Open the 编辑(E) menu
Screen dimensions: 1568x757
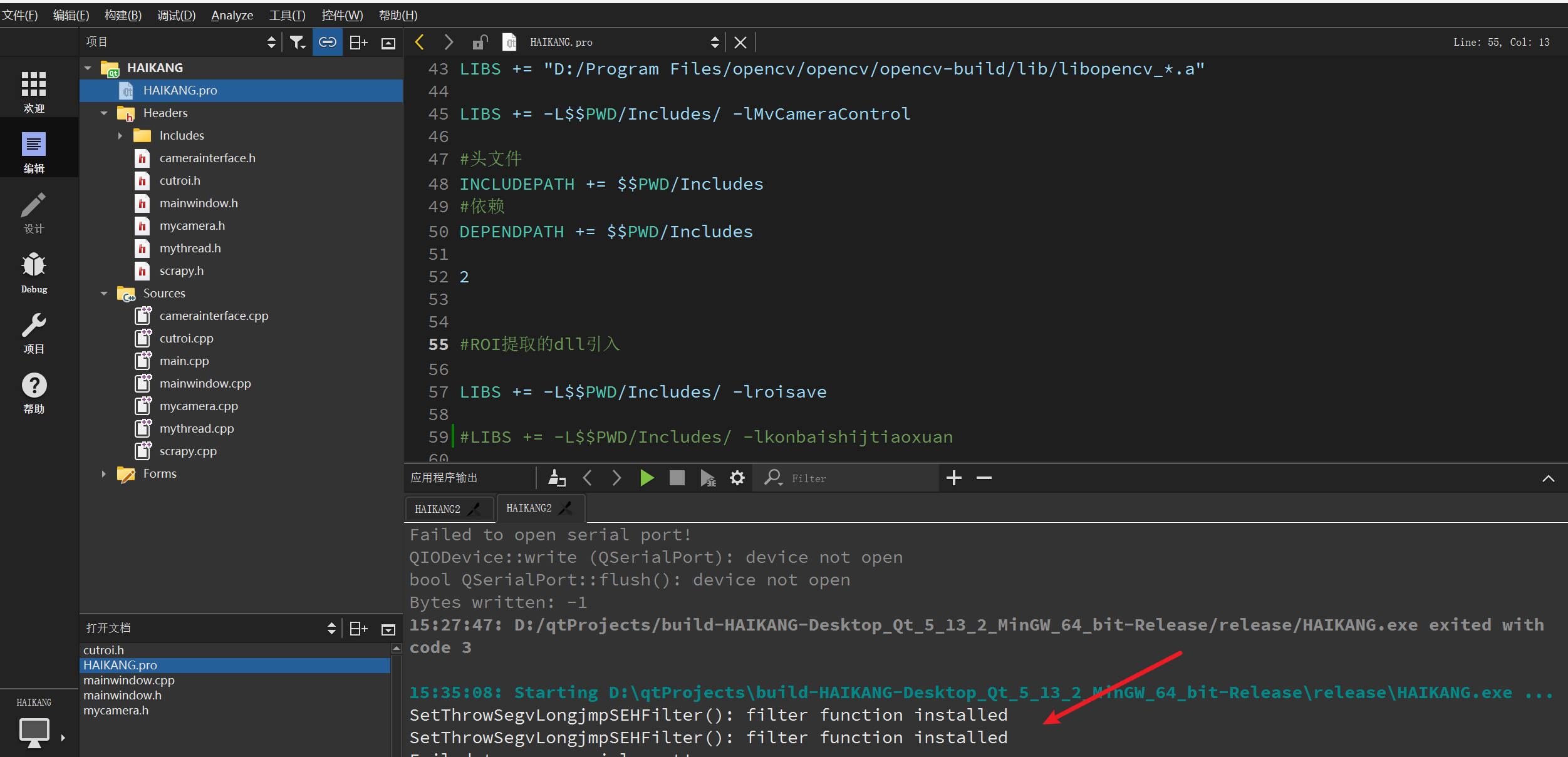pos(71,15)
